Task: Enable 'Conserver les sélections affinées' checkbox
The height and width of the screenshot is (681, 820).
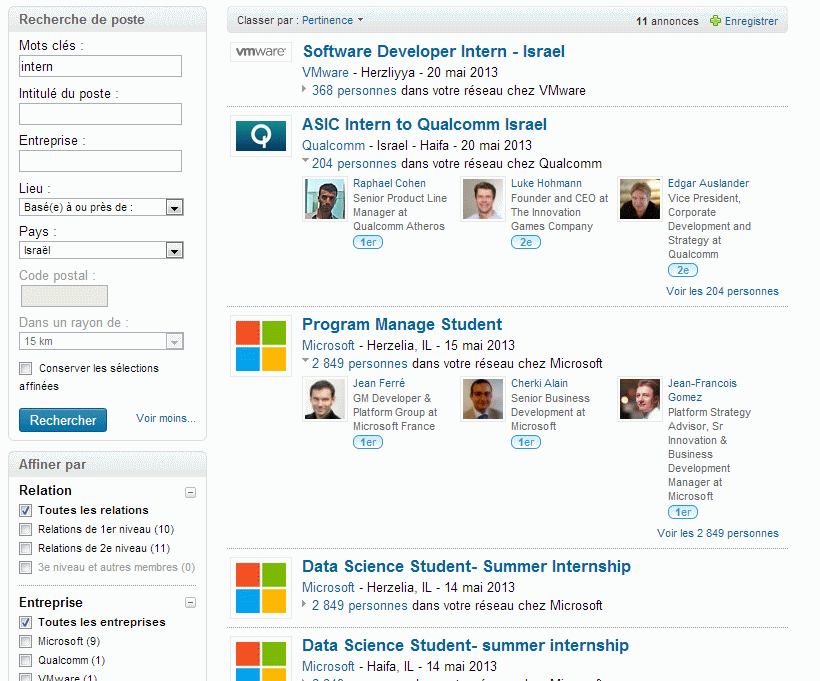Action: pyautogui.click(x=26, y=369)
